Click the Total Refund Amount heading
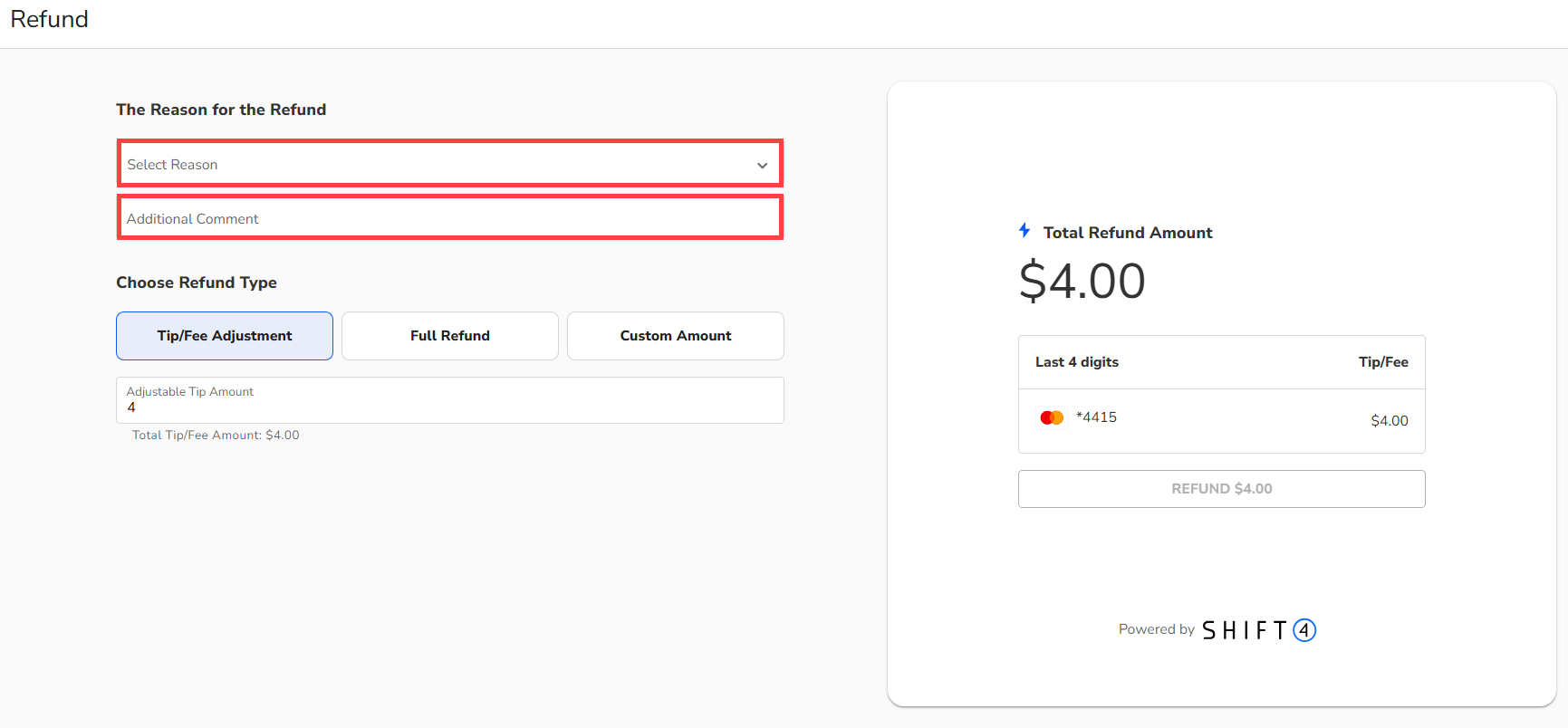The width and height of the screenshot is (1568, 728). [x=1128, y=233]
